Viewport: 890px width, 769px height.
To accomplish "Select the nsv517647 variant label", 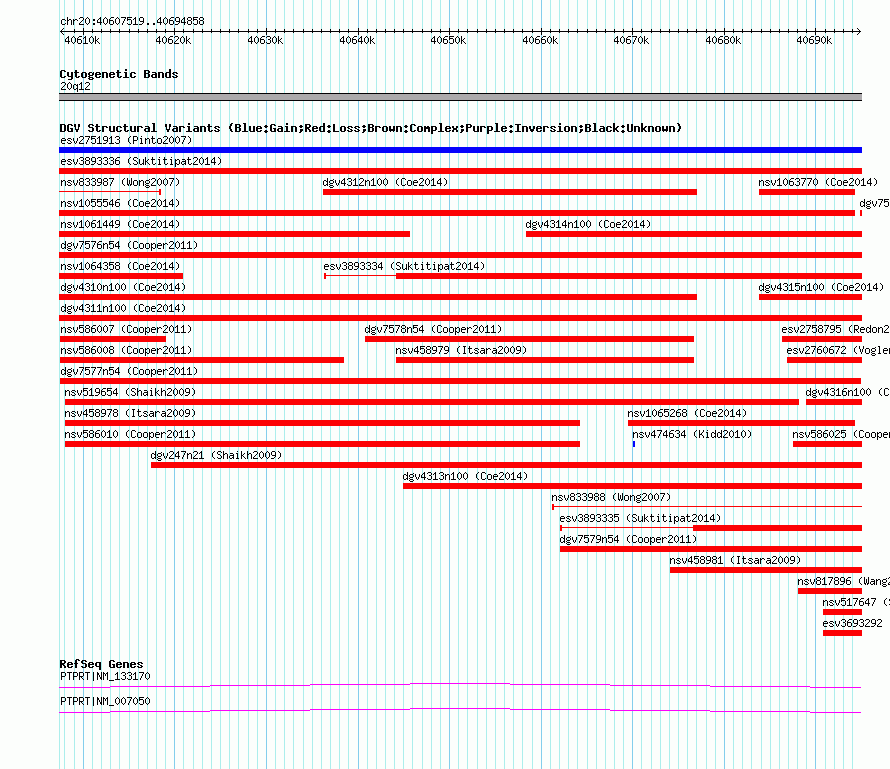I will 855,602.
